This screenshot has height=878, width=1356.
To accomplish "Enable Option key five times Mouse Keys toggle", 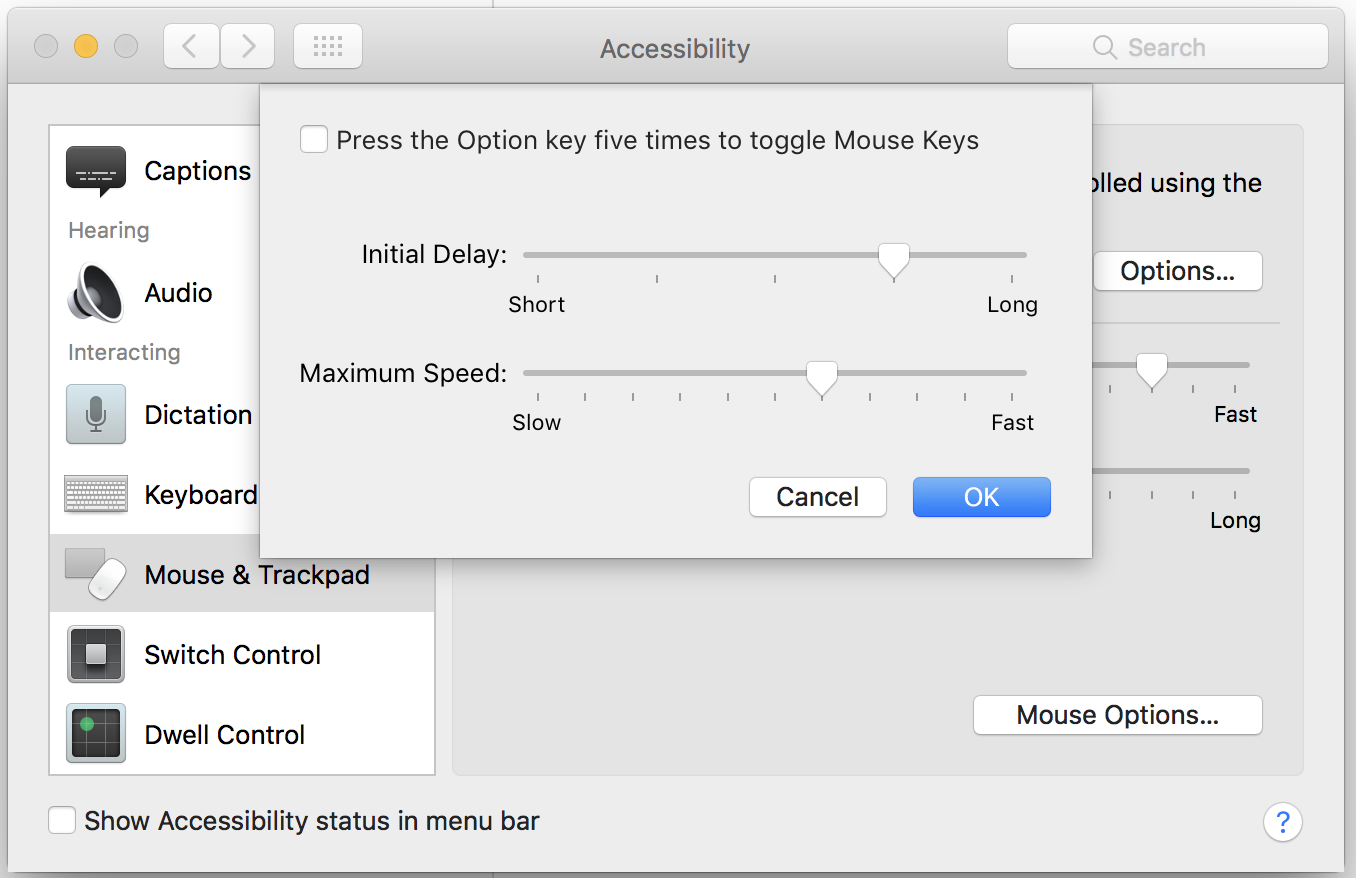I will 314,140.
